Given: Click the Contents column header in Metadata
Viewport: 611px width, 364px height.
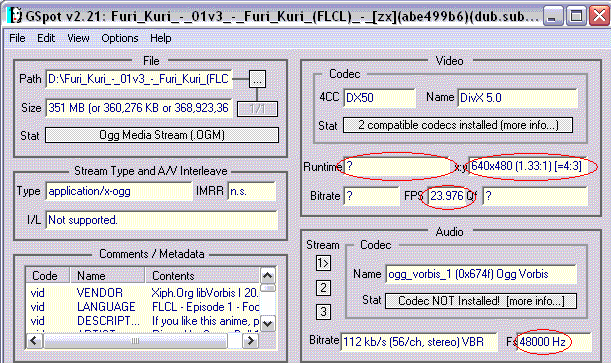Looking at the screenshot, I should [202, 276].
